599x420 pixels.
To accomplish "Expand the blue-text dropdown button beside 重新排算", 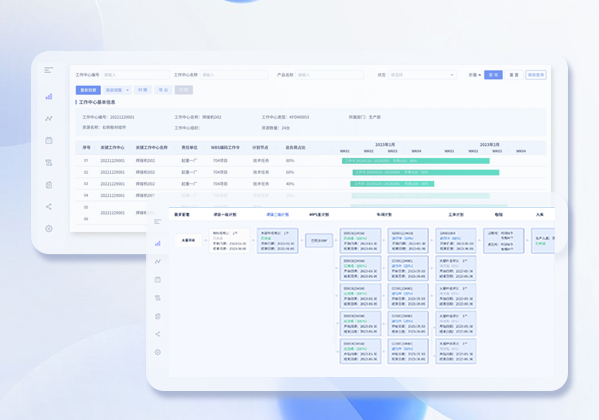I will click(x=117, y=90).
